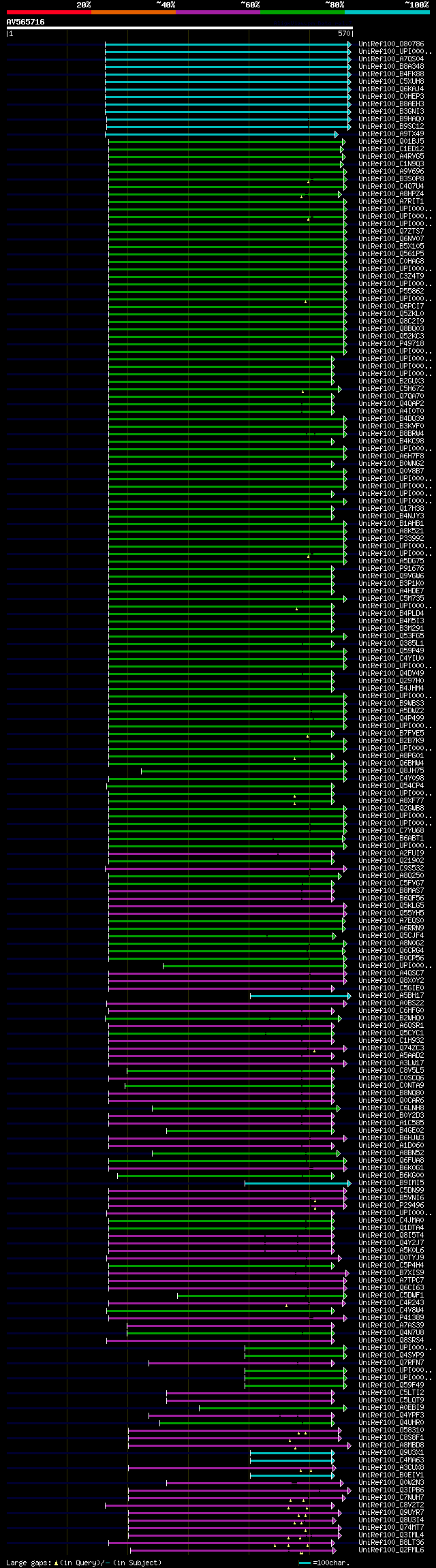Click UniRef100_Q561P5 label
436x1568 pixels.
click(x=391, y=254)
